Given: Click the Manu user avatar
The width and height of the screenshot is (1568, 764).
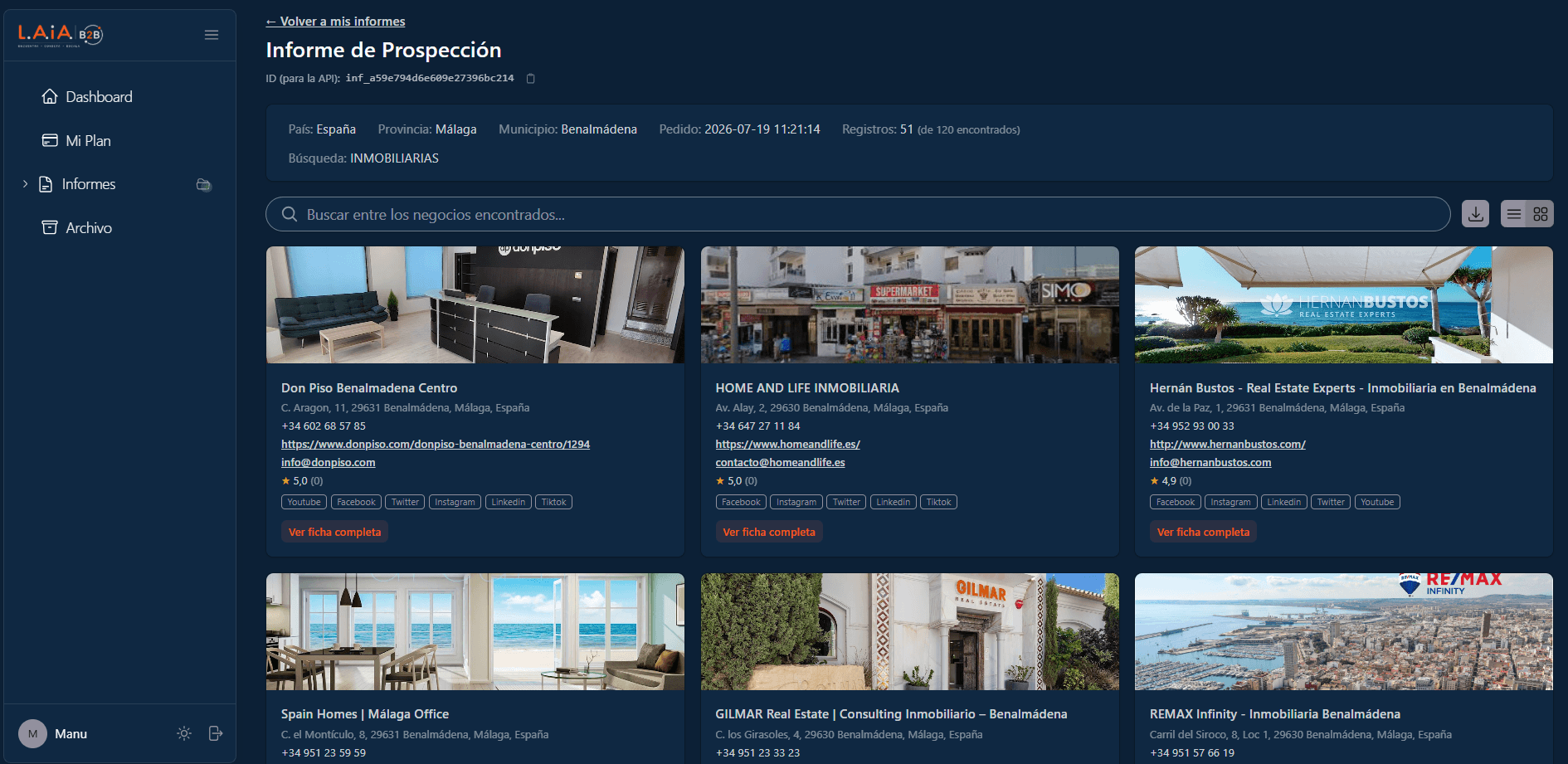Looking at the screenshot, I should tap(33, 733).
